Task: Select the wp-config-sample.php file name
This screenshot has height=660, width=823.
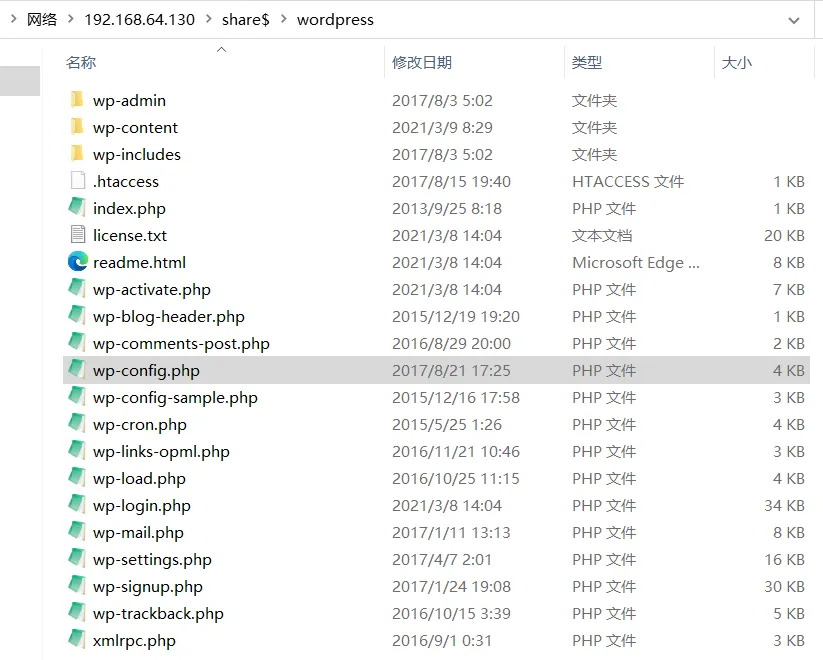Action: 175,397
